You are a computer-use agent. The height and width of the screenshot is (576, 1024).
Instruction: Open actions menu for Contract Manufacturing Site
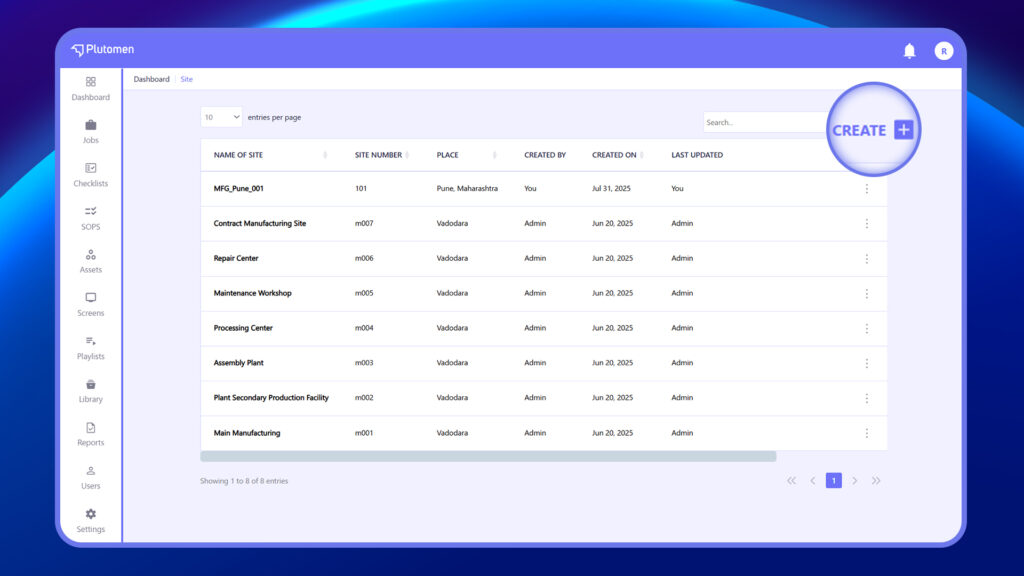pos(867,223)
